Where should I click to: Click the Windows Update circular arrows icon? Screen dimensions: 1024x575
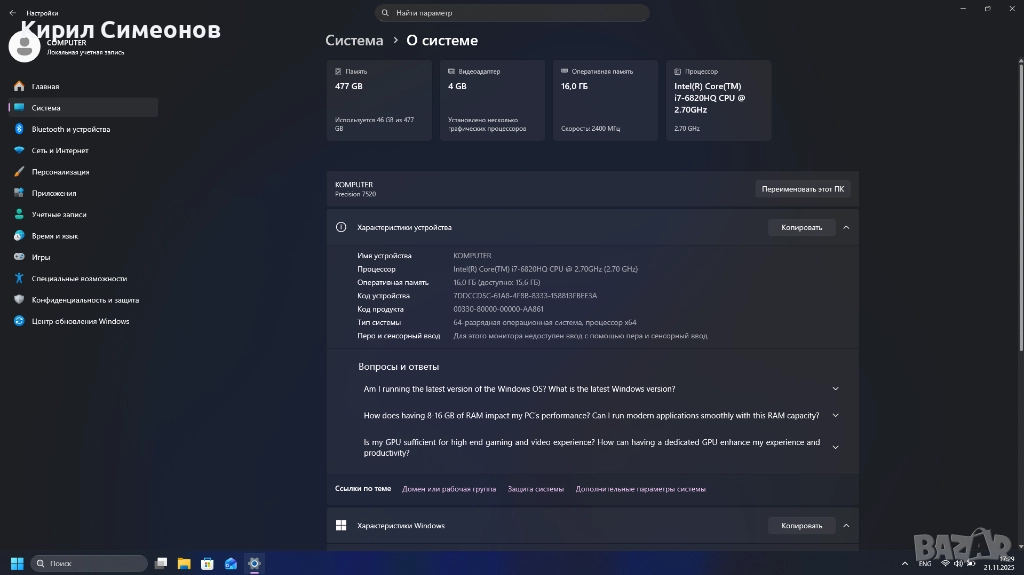tap(19, 321)
